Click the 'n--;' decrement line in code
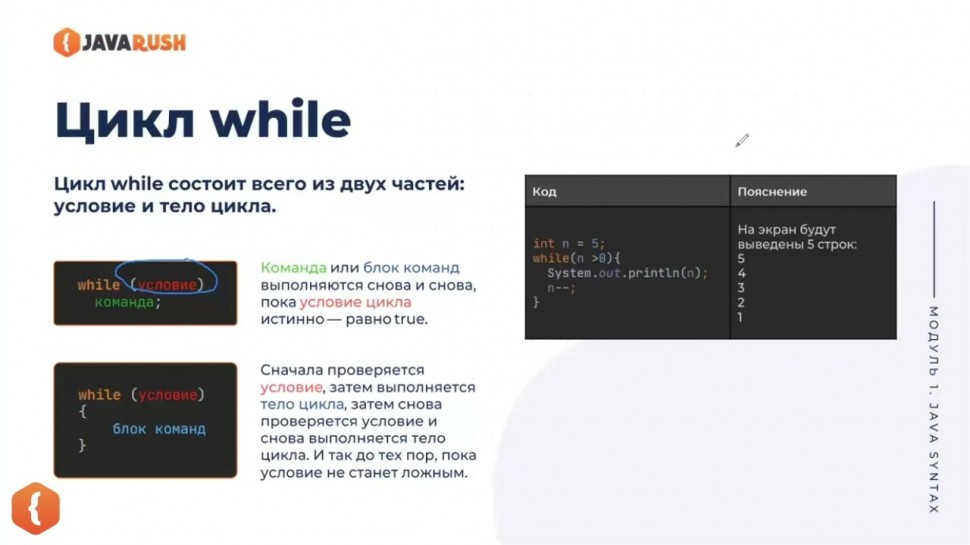This screenshot has width=970, height=545. [x=561, y=287]
